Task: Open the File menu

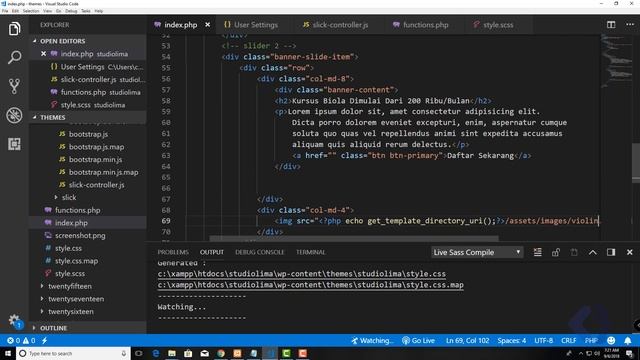Action: 5,11
